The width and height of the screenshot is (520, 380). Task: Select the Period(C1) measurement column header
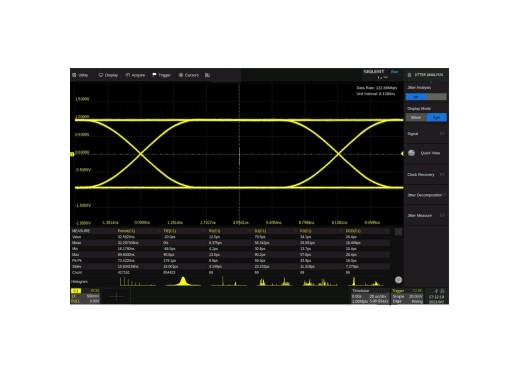[126, 231]
